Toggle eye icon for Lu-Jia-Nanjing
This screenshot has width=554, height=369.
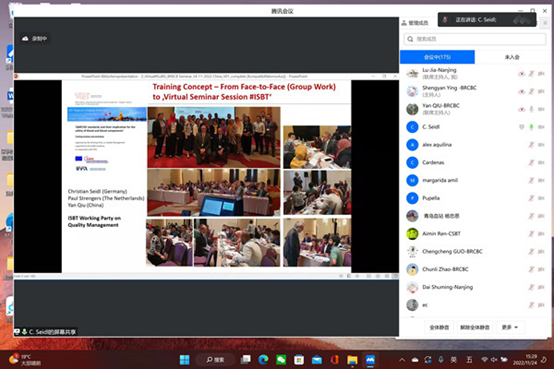[x=521, y=74]
